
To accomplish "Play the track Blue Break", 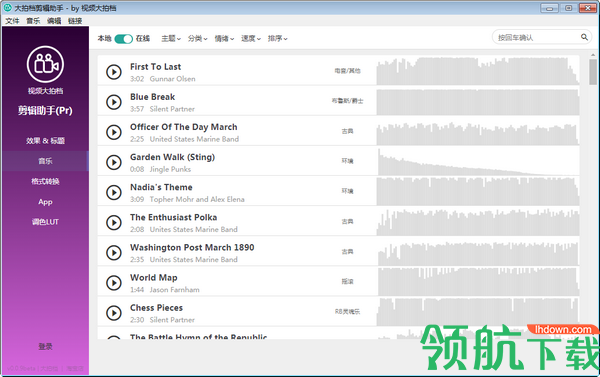I will (114, 102).
